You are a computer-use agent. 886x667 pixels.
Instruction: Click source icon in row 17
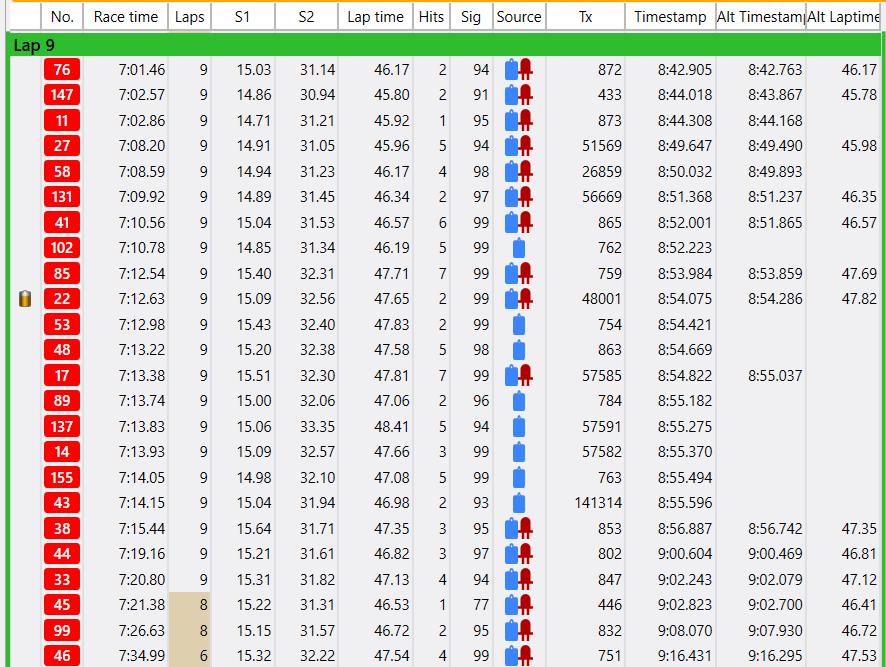519,375
